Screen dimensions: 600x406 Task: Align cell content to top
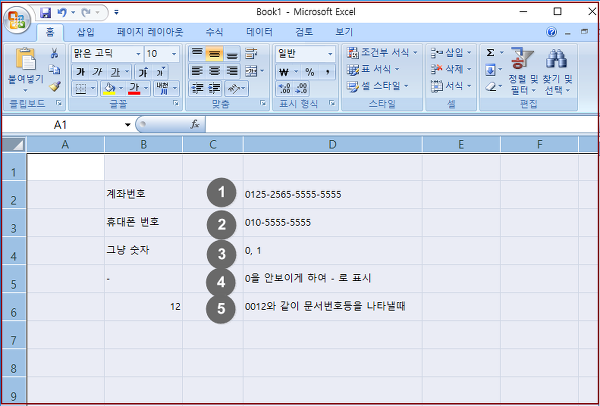(x=197, y=54)
